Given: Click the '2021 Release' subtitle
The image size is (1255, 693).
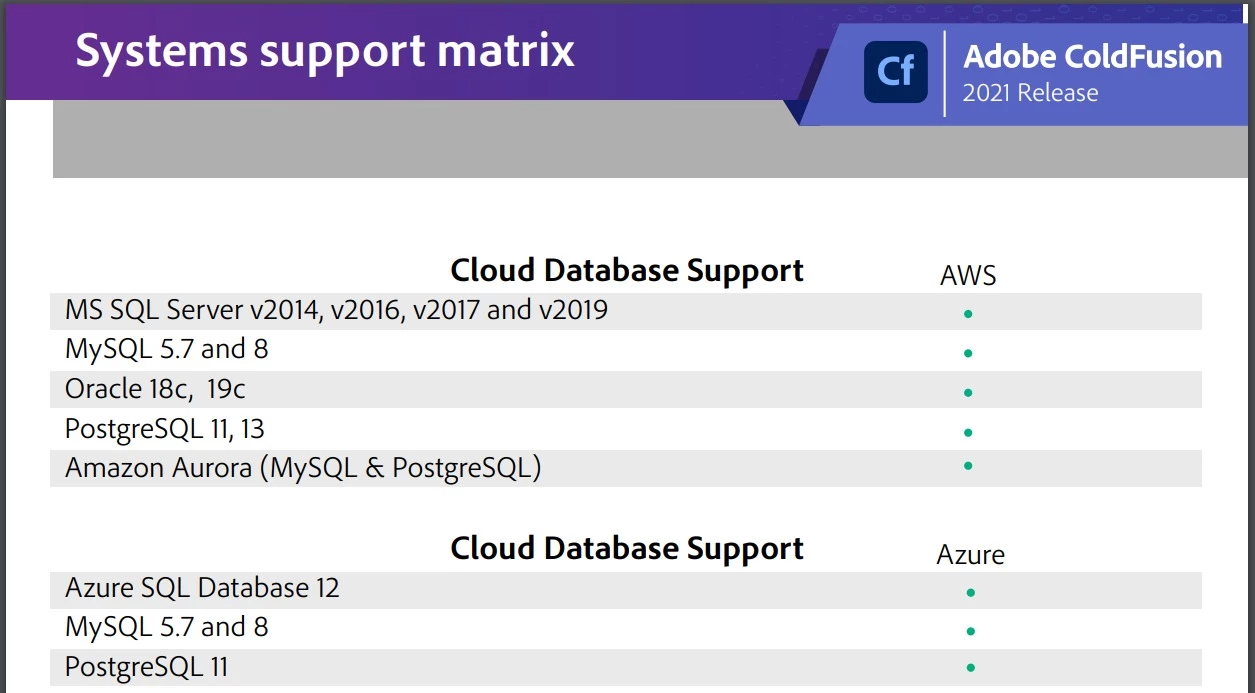Looking at the screenshot, I should (1030, 93).
